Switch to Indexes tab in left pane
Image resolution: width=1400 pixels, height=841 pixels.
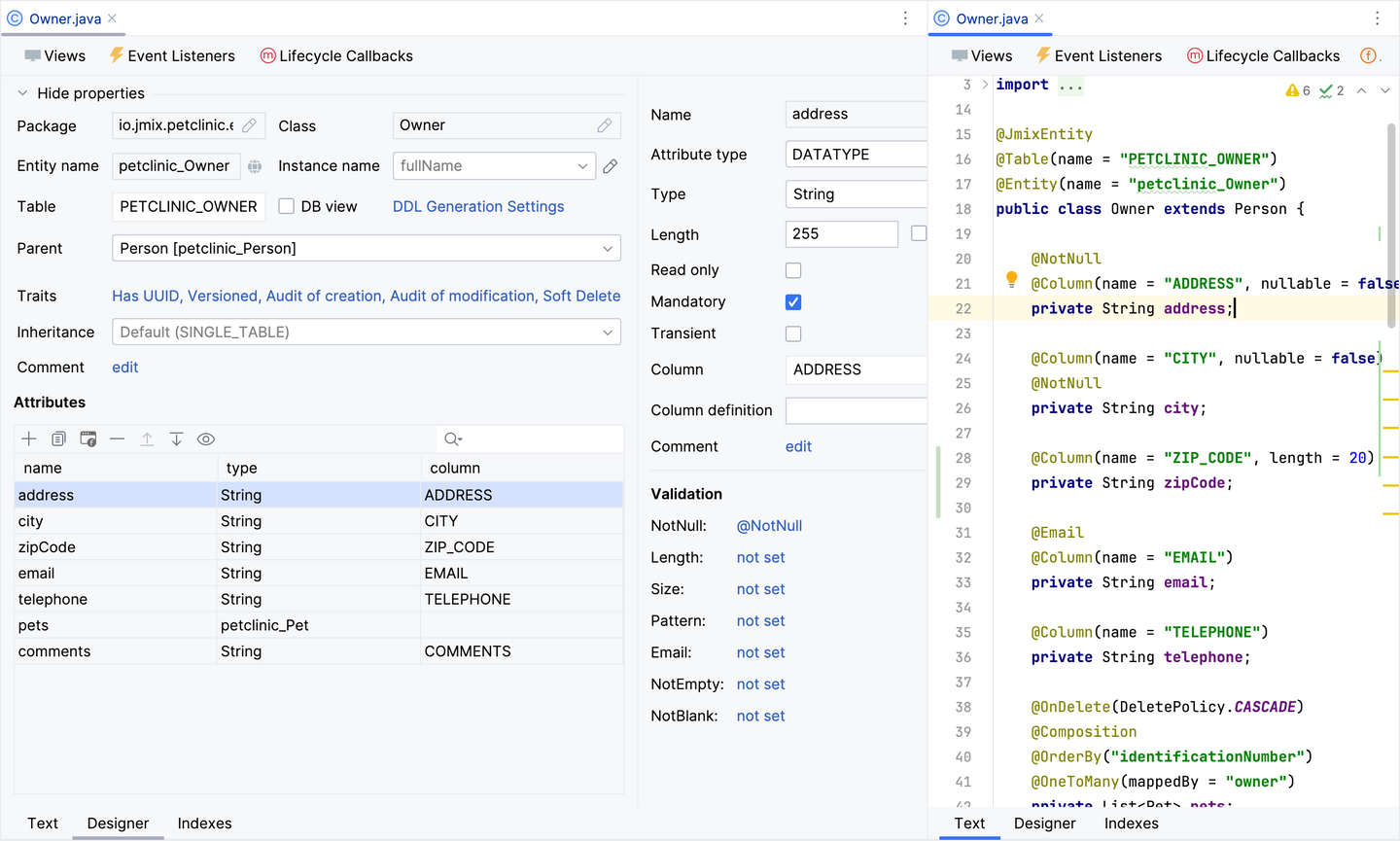click(x=205, y=823)
